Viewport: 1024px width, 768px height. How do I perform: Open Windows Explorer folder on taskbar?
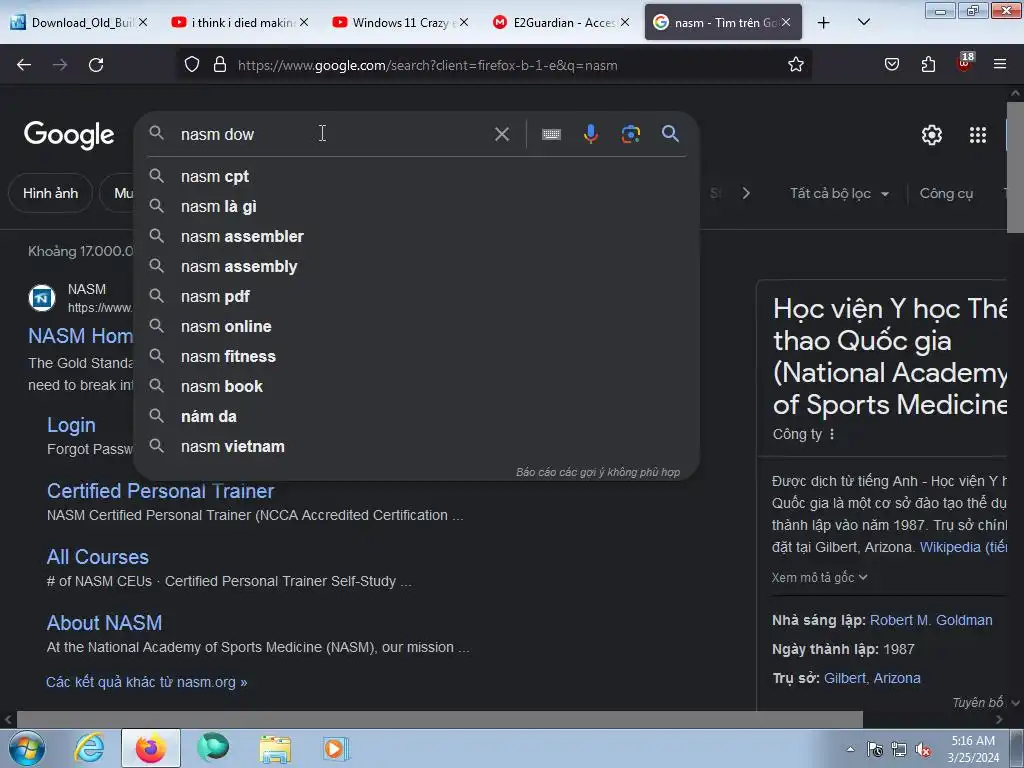coord(275,748)
